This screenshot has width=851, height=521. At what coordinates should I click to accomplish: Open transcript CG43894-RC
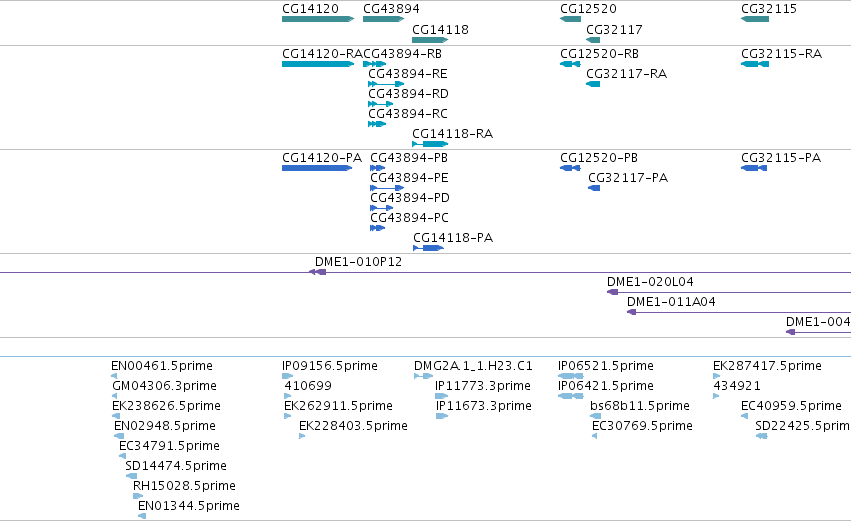point(377,124)
